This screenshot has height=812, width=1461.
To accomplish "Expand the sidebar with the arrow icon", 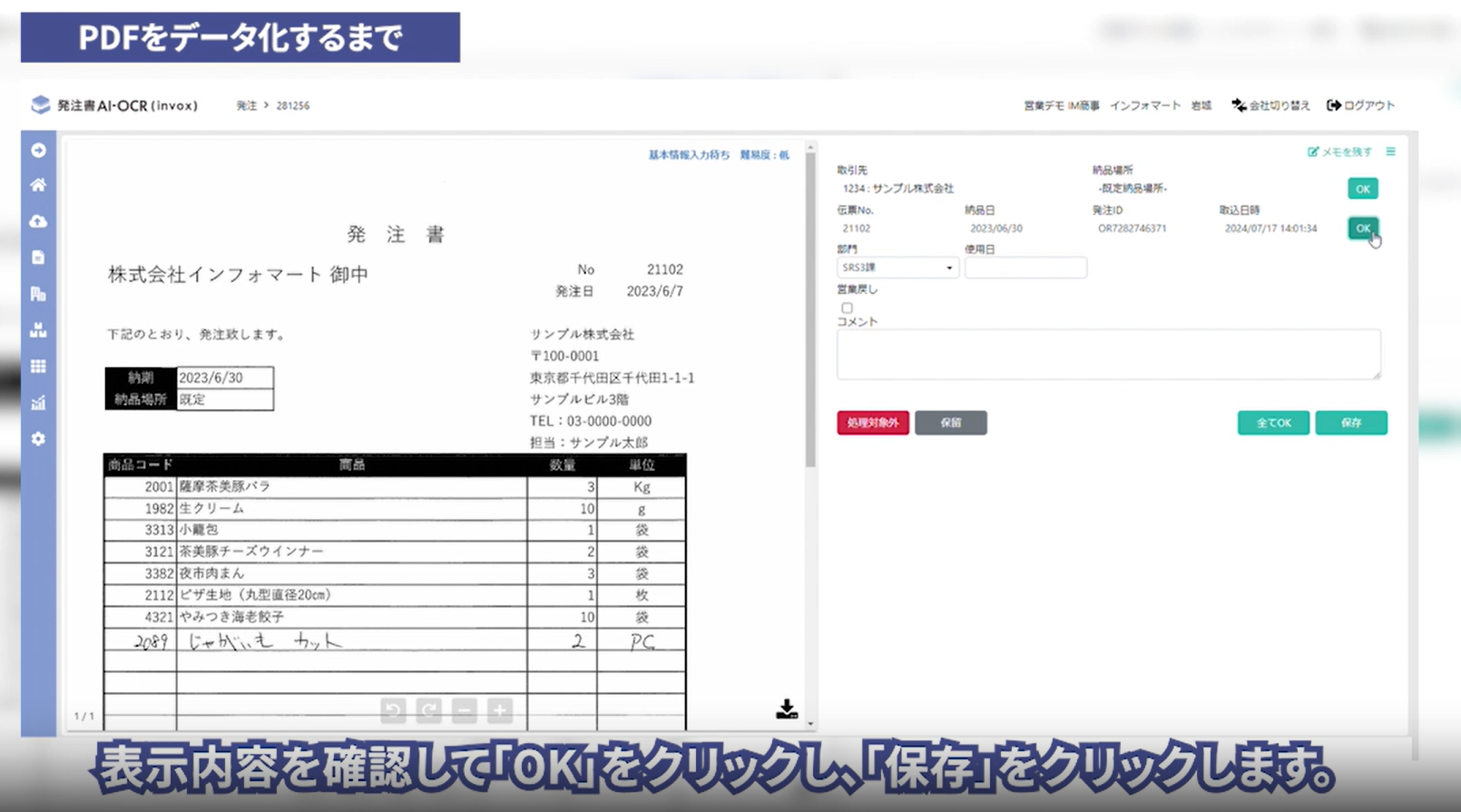I will point(38,150).
